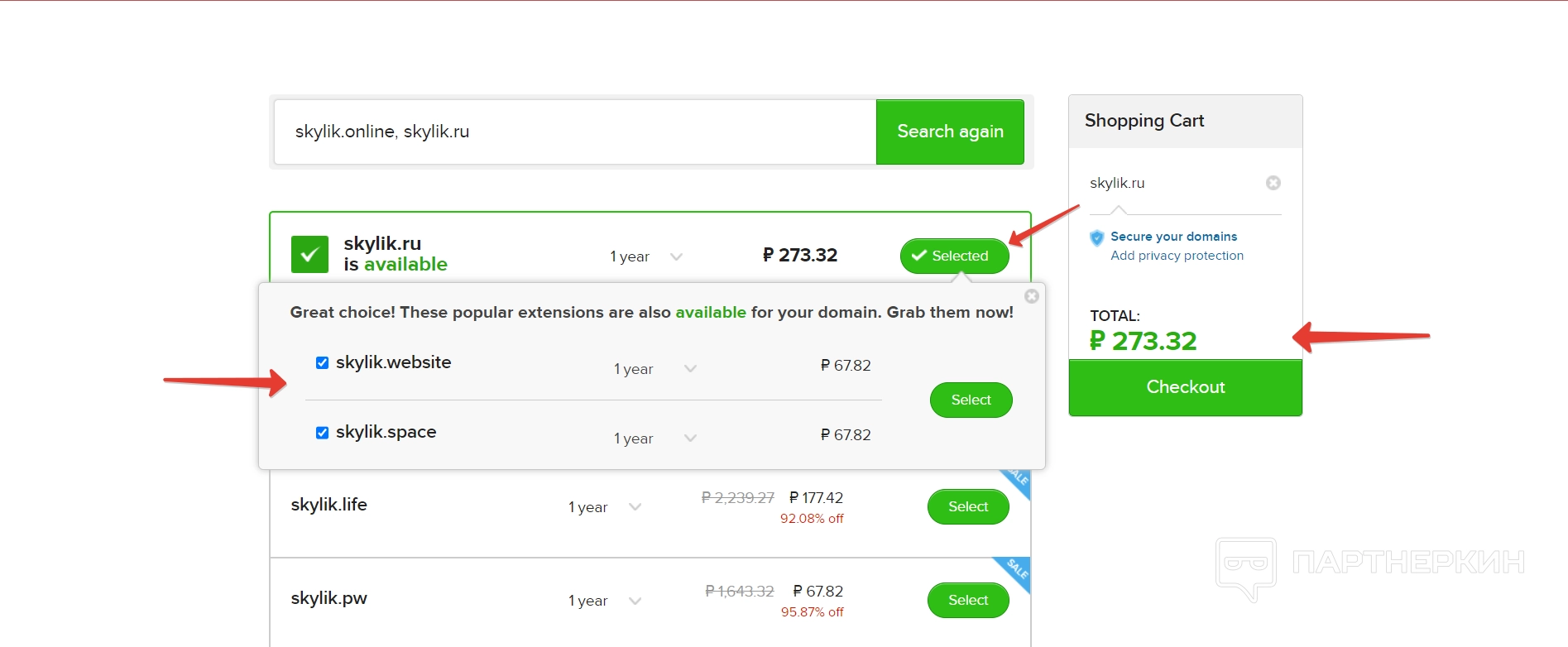Click the green skylik.ru available checkmark
1568x647 pixels.
309,255
